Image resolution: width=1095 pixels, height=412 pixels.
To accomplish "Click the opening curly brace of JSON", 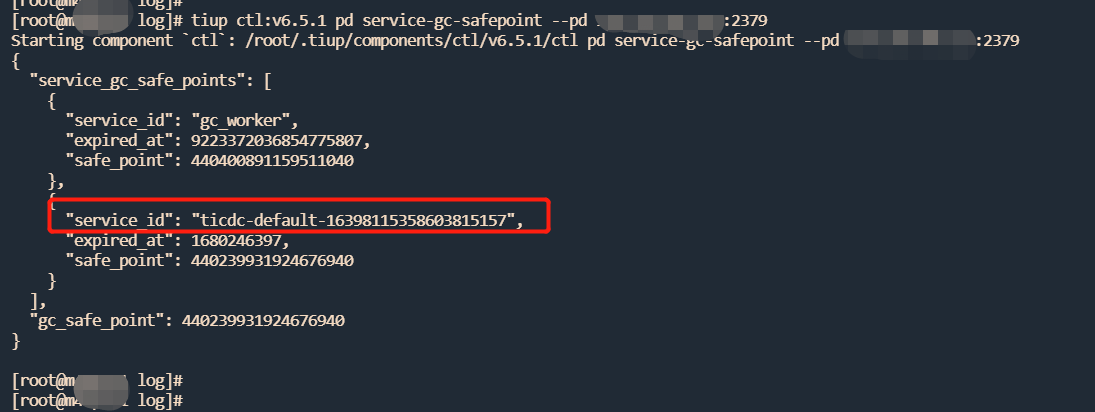I will point(15,60).
